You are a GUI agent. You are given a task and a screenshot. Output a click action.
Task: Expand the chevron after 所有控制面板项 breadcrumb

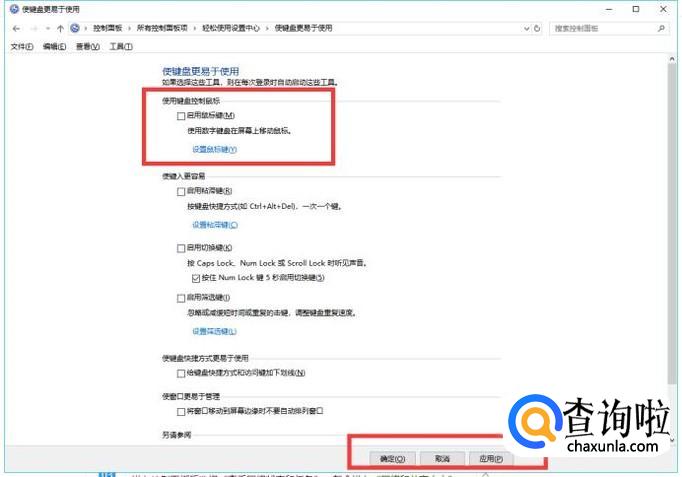tap(194, 29)
